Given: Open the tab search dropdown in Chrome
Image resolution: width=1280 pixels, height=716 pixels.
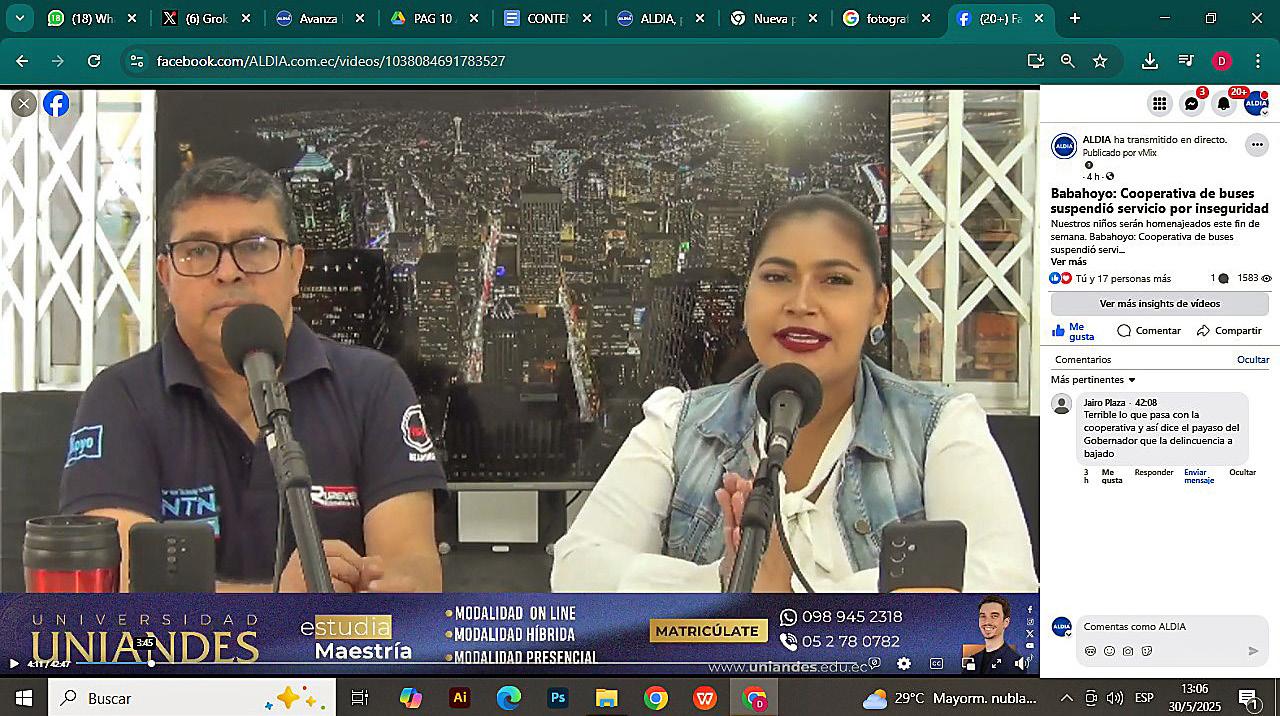Looking at the screenshot, I should [19, 18].
